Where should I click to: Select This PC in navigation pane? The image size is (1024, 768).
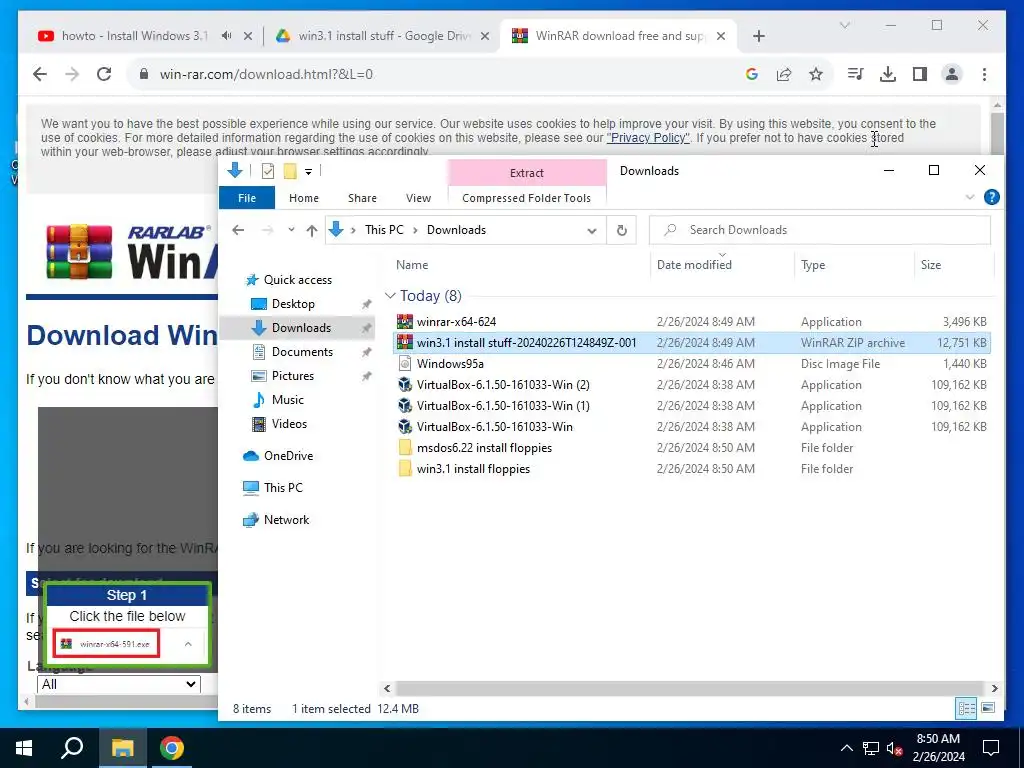(283, 488)
